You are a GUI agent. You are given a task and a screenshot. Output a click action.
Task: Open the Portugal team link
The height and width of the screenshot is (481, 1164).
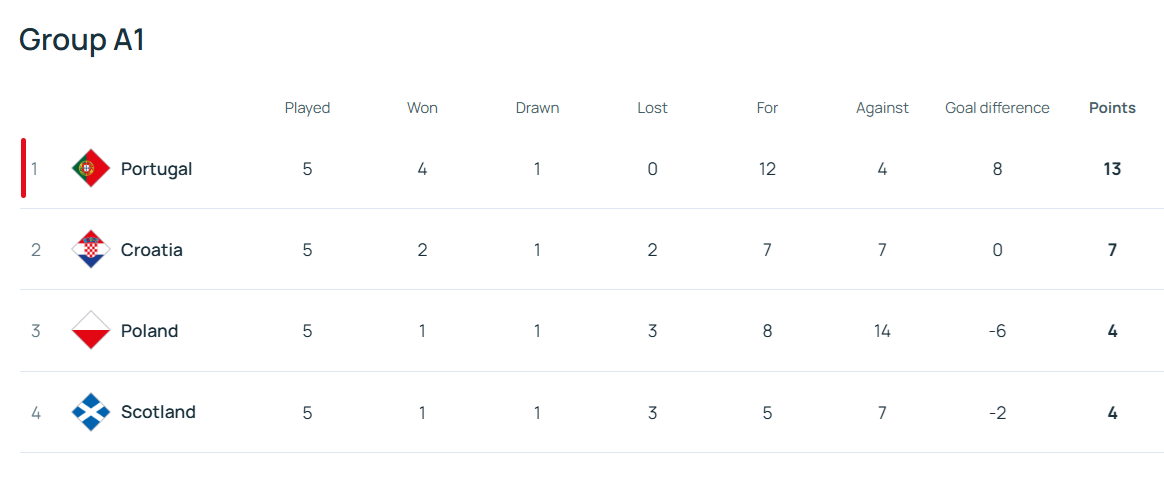[x=156, y=169]
